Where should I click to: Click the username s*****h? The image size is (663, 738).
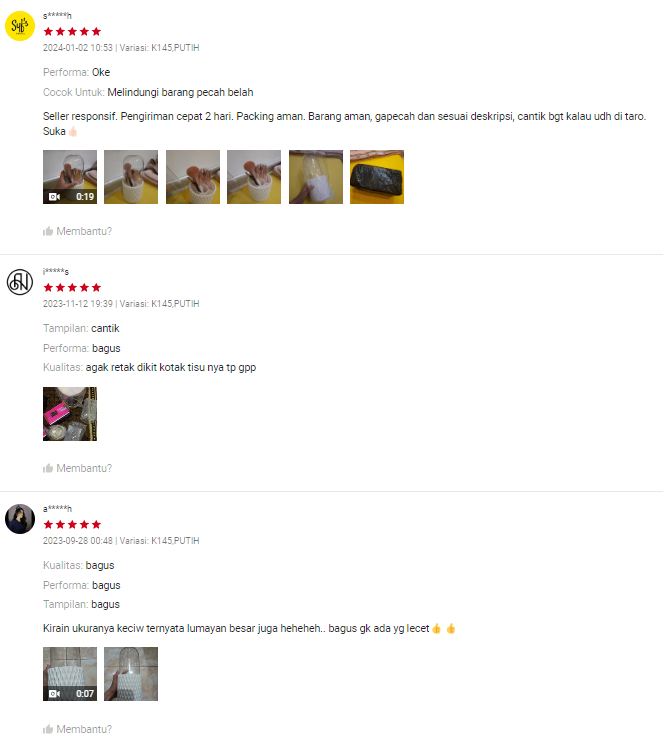57,16
